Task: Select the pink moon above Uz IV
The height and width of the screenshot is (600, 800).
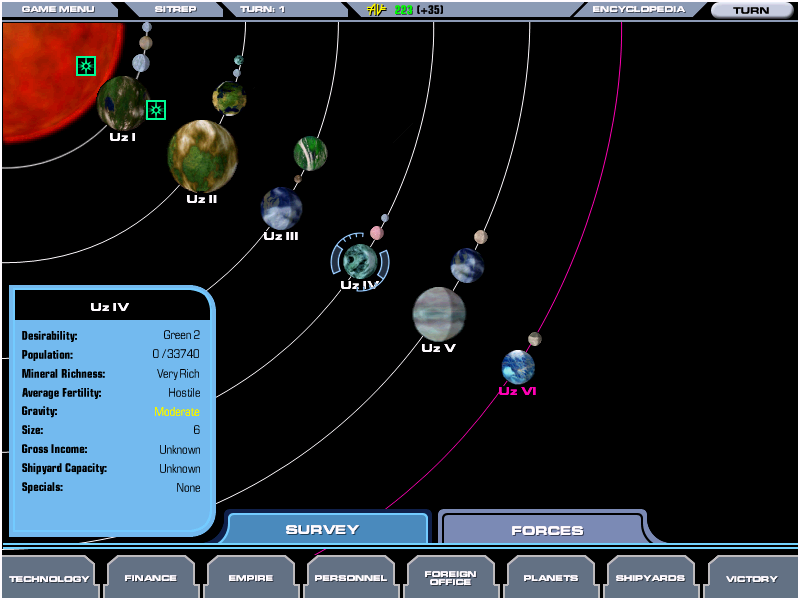Action: pyautogui.click(x=377, y=233)
